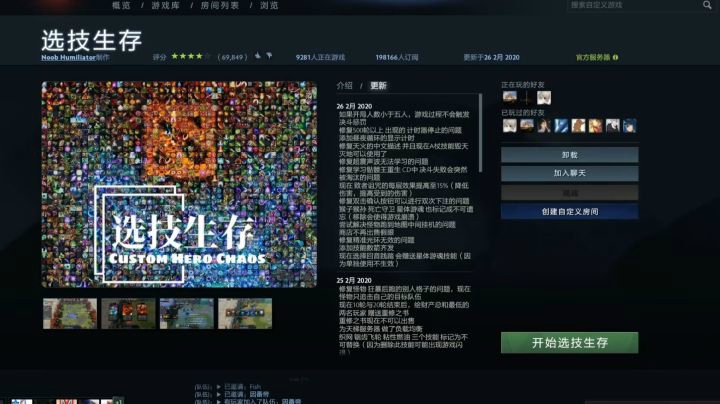Viewport: 720px width, 404px height.
Task: Open blue crystal avatar under 已玩过的好友
Action: [x=561, y=125]
